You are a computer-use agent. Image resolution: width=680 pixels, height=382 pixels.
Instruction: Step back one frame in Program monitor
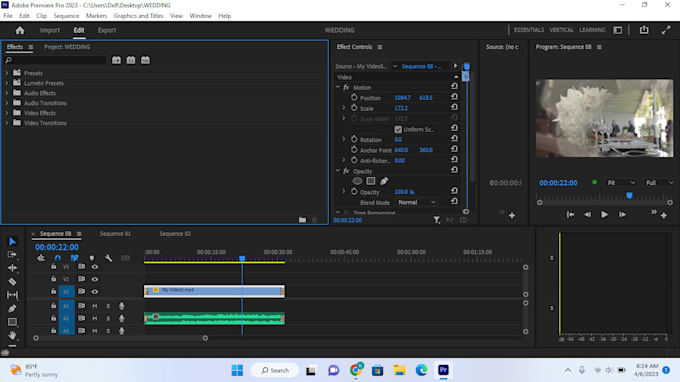tap(587, 215)
